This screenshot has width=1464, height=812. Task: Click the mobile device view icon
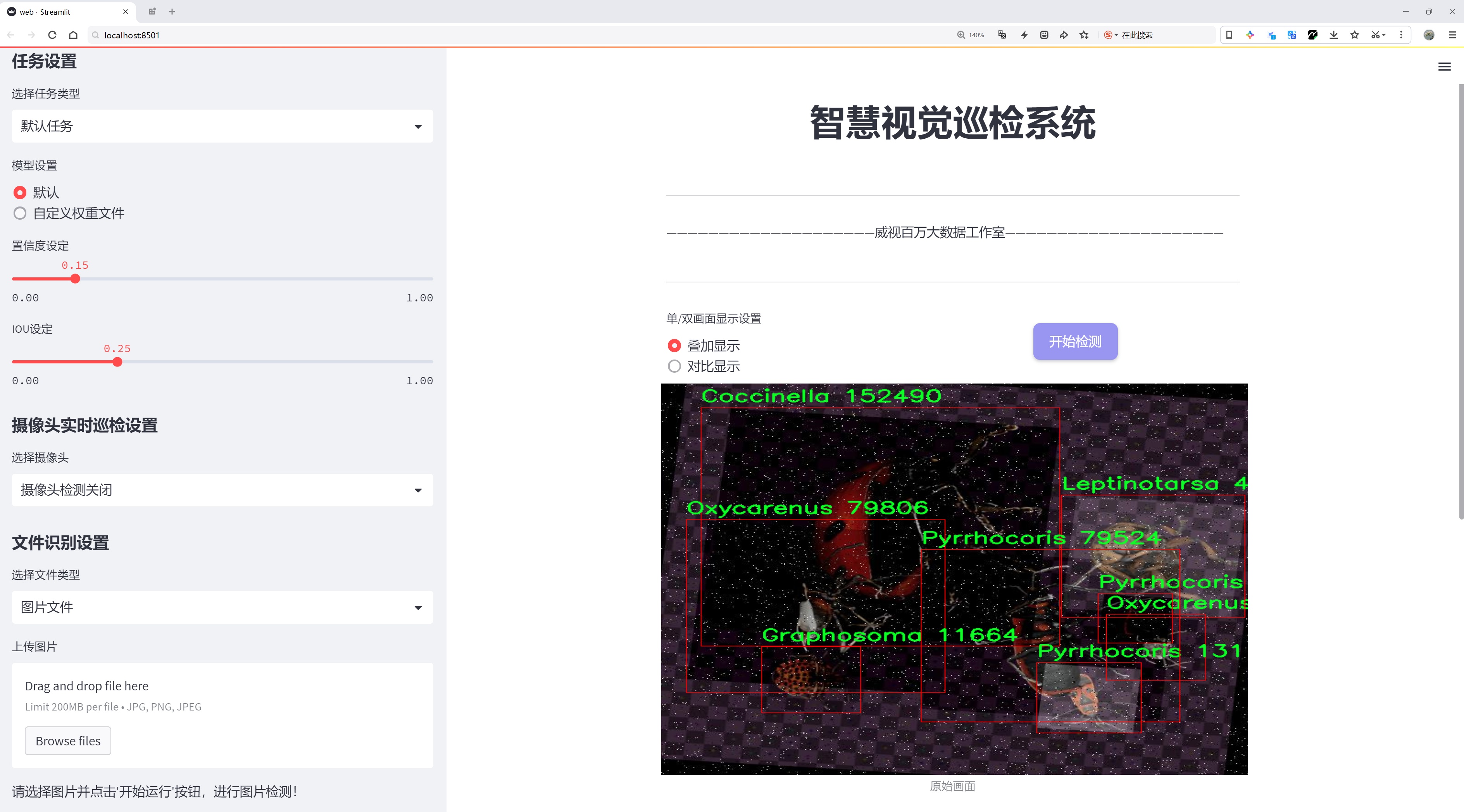(1229, 34)
